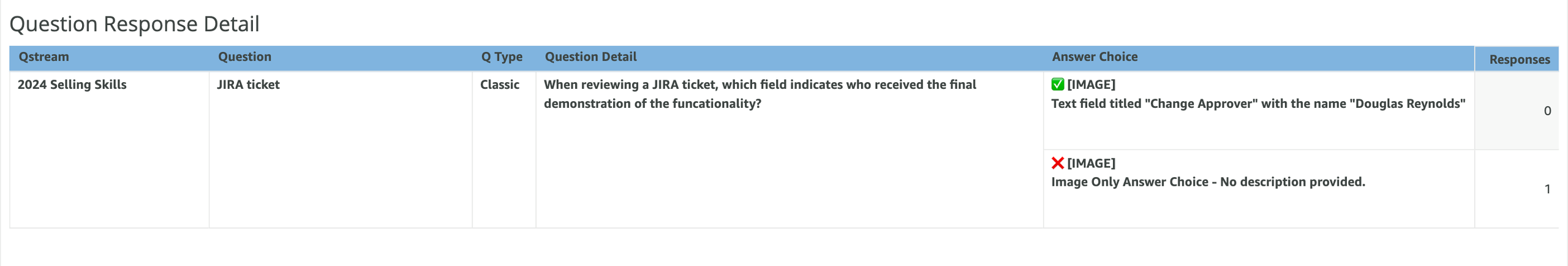Sort by the Qstream column header
Image resolution: width=1568 pixels, height=266 pixels.
click(43, 57)
